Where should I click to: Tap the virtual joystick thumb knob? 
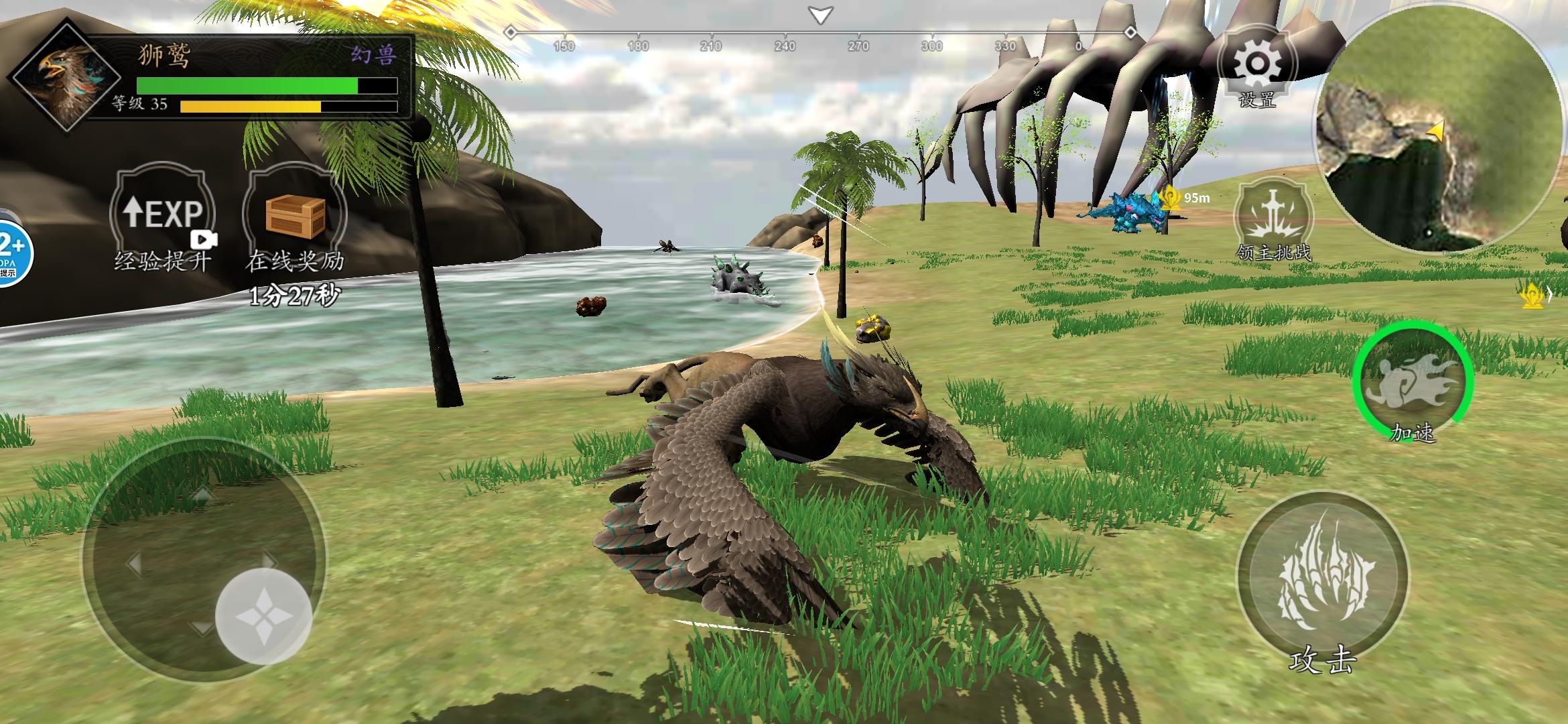[x=263, y=616]
